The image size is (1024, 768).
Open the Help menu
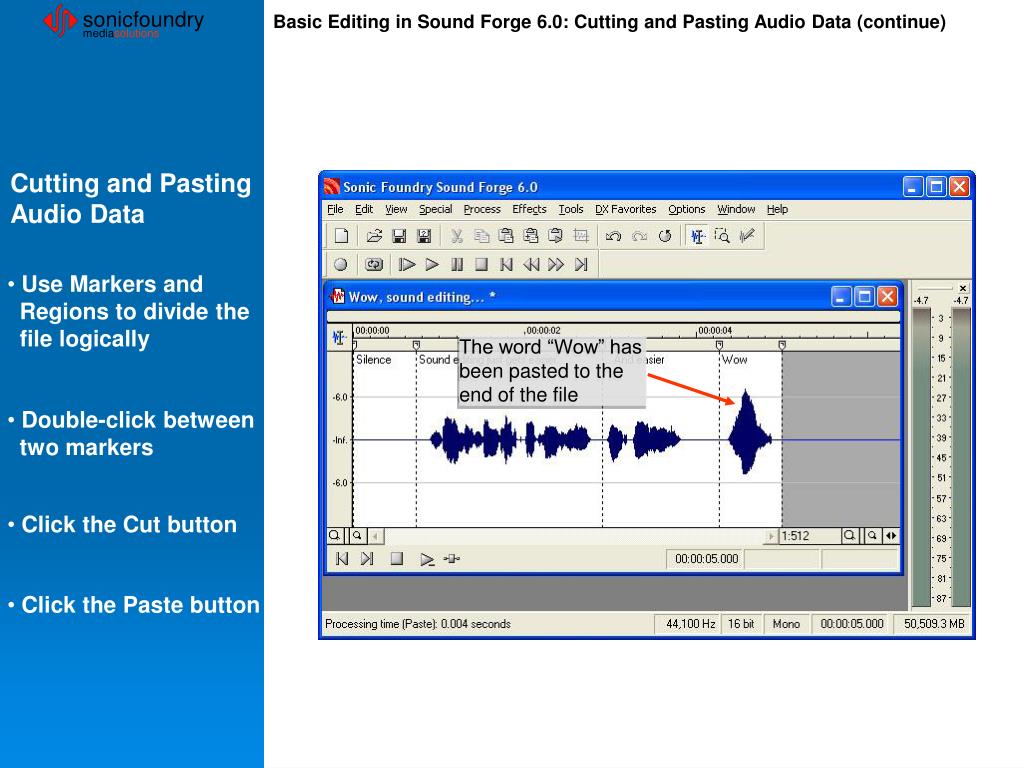(777, 209)
